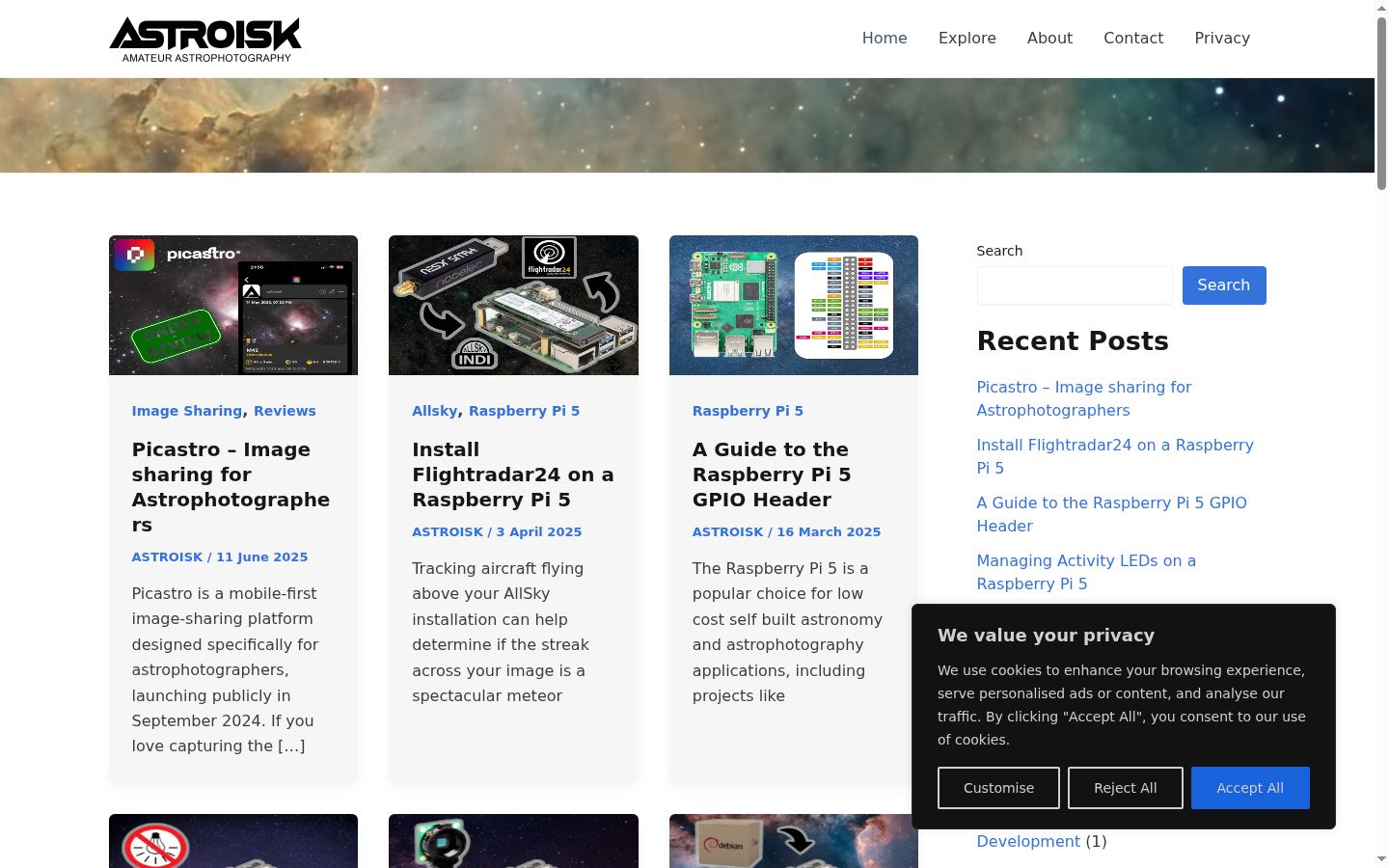Click ASTROISK author link dated 16 March 2025
Screen dimensions: 1389x868
click(x=727, y=531)
